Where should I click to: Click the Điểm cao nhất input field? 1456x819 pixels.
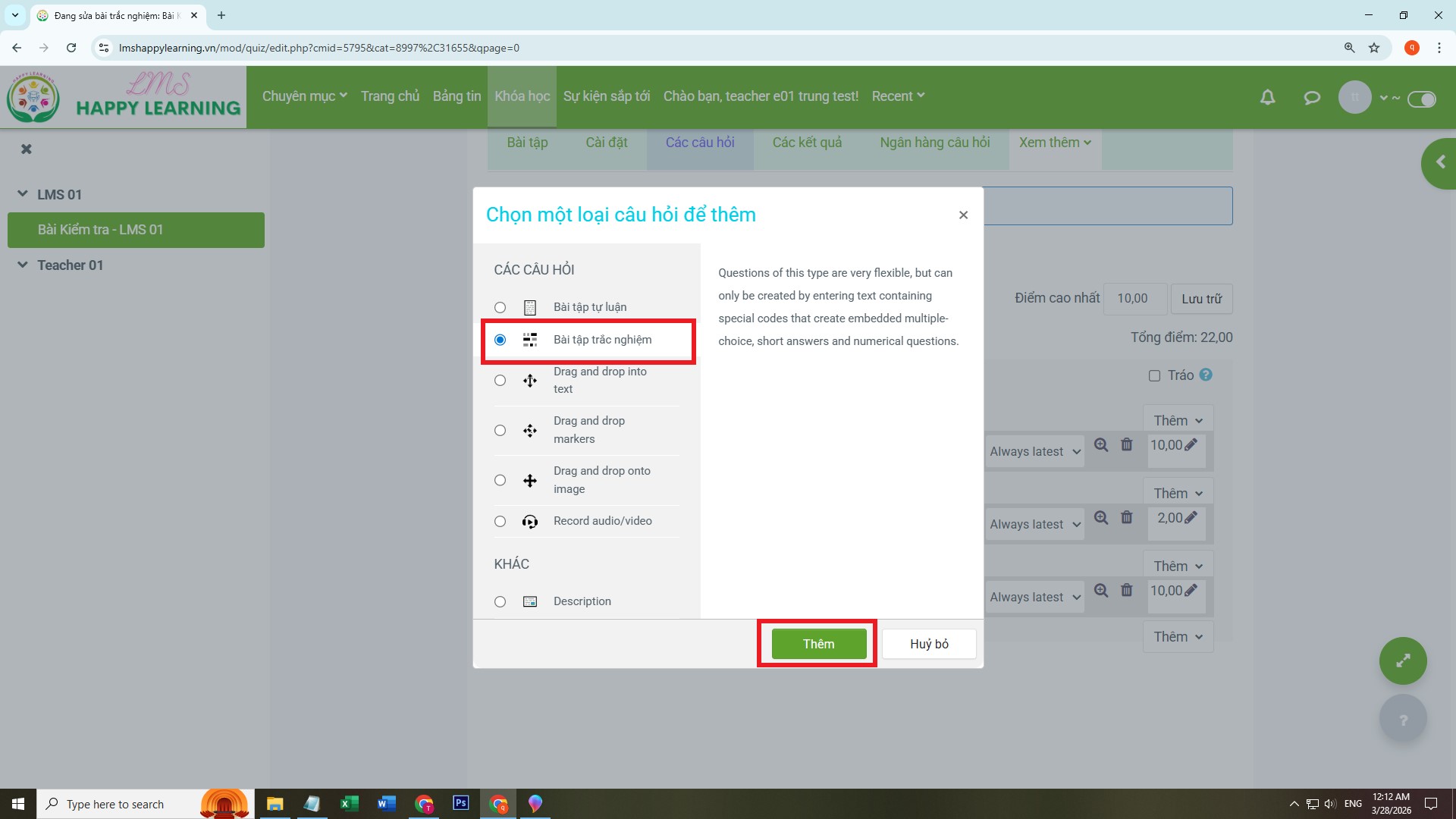pyautogui.click(x=1134, y=299)
